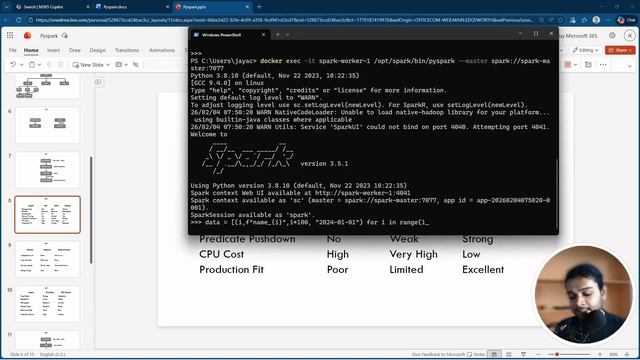Open the settings gear icon

(x=612, y=36)
